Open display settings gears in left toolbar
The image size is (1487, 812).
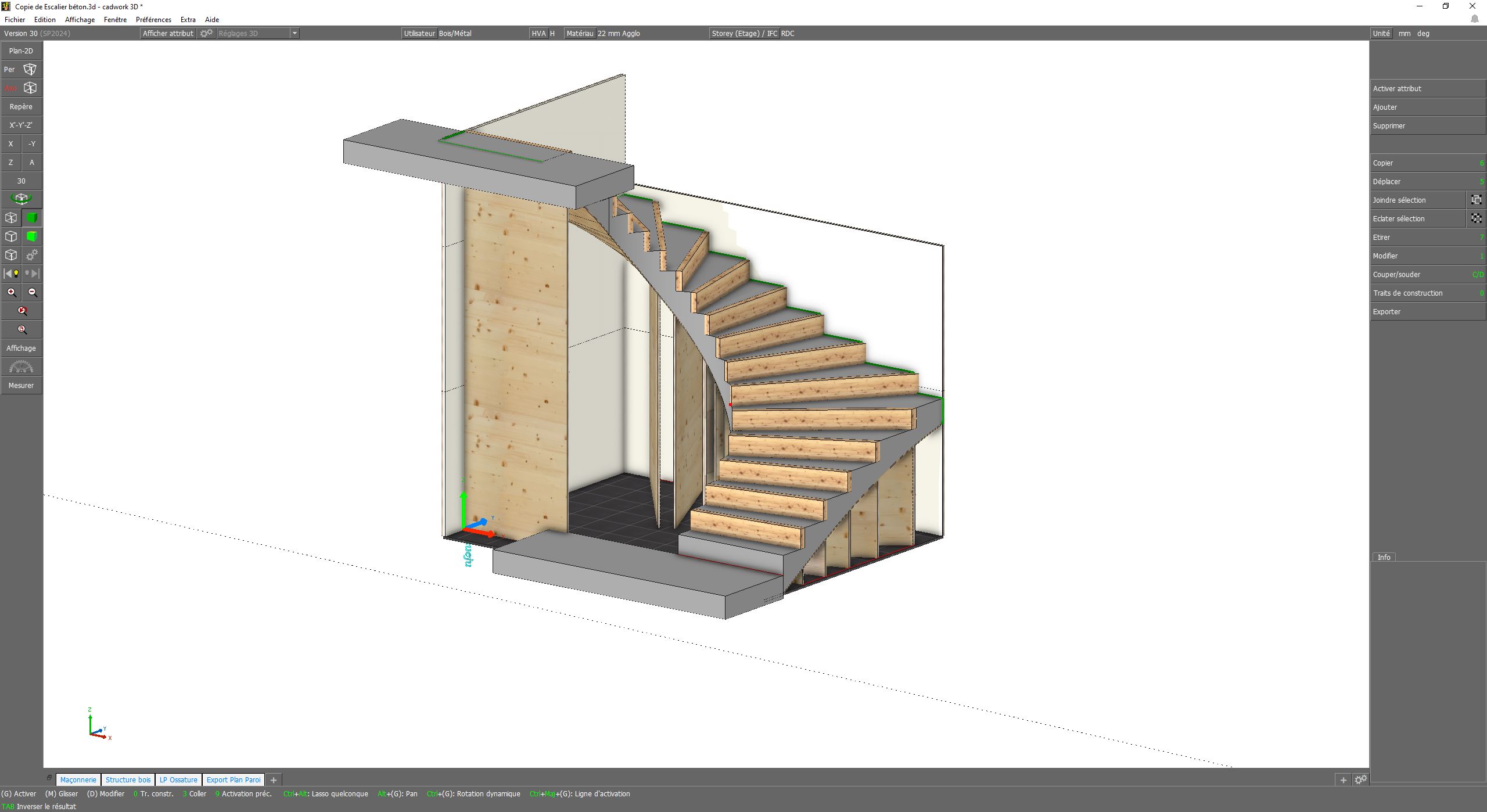32,255
